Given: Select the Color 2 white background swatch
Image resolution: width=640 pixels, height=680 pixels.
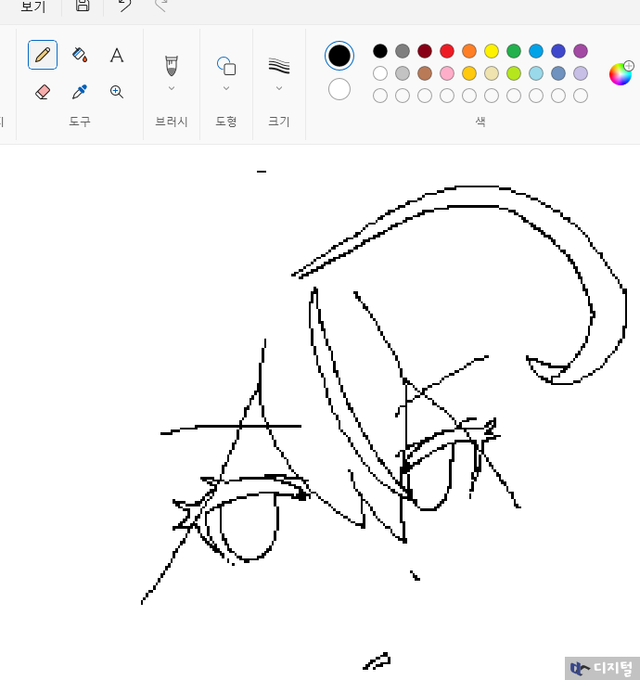Looking at the screenshot, I should point(339,89).
